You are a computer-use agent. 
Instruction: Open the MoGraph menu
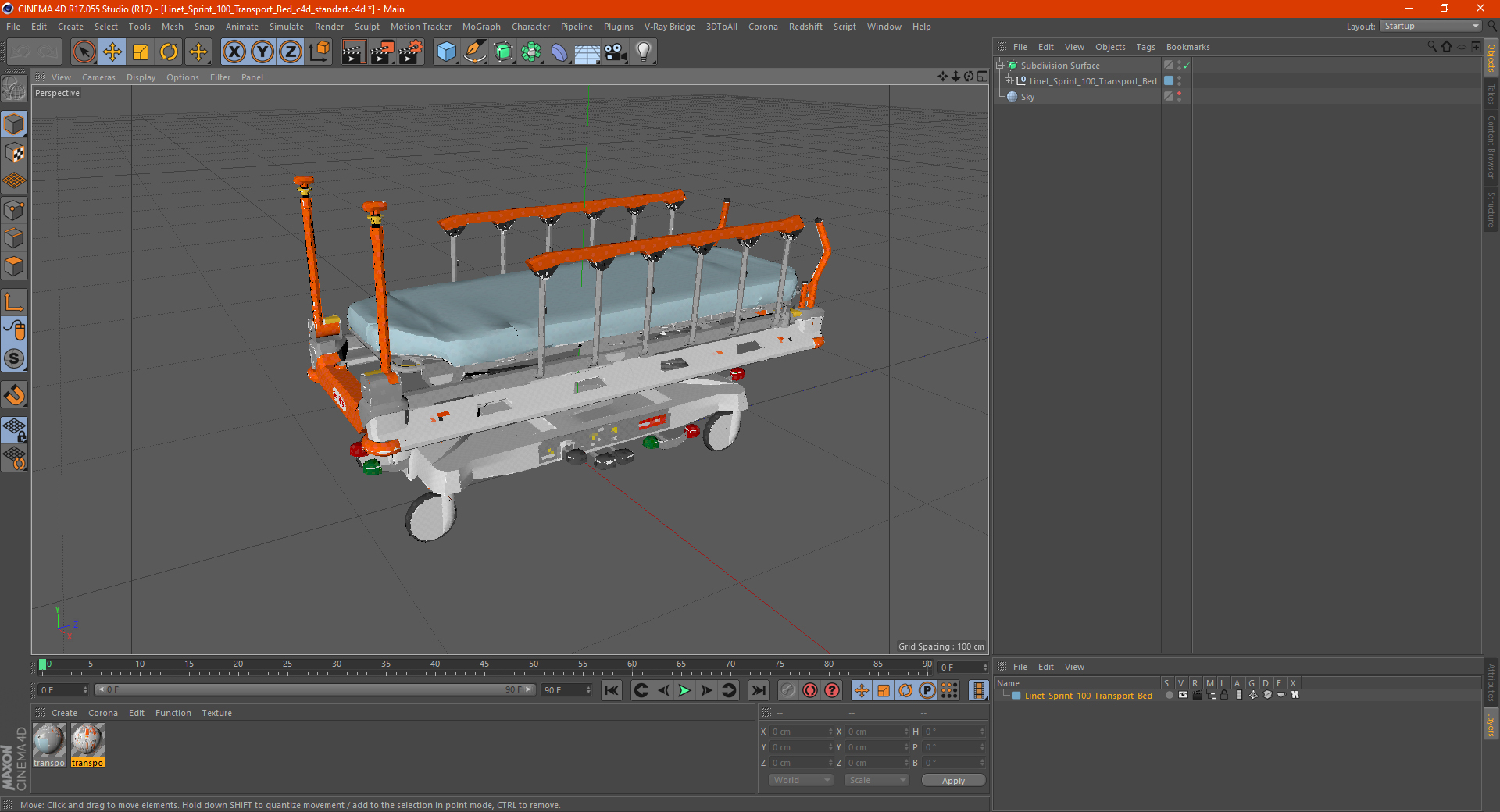click(x=481, y=27)
